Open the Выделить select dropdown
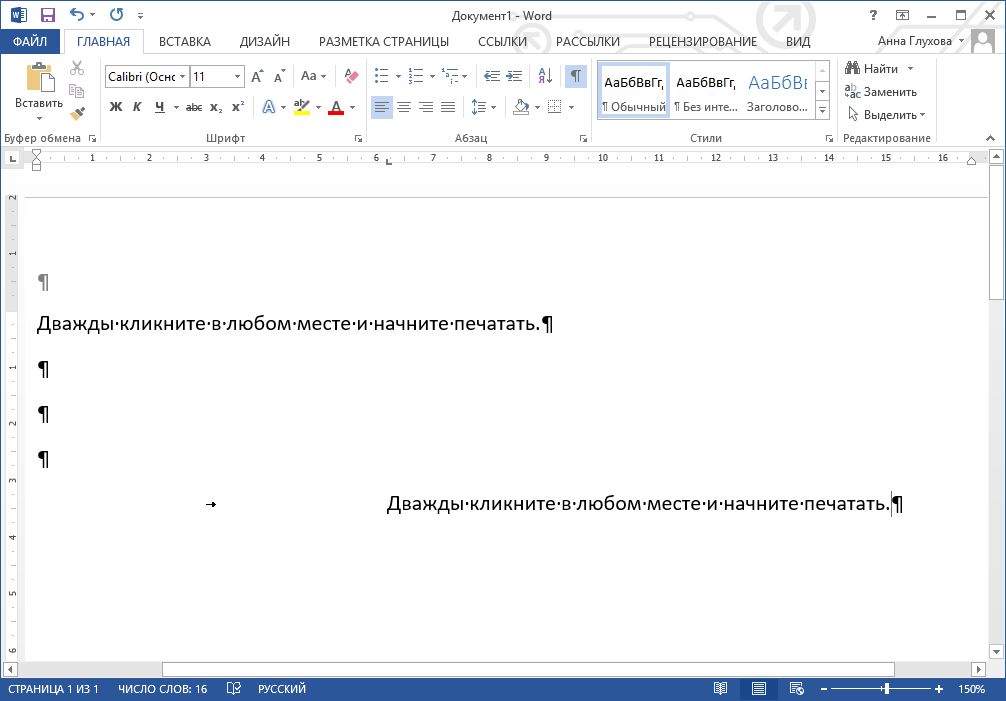This screenshot has height=701, width=1006. point(887,115)
